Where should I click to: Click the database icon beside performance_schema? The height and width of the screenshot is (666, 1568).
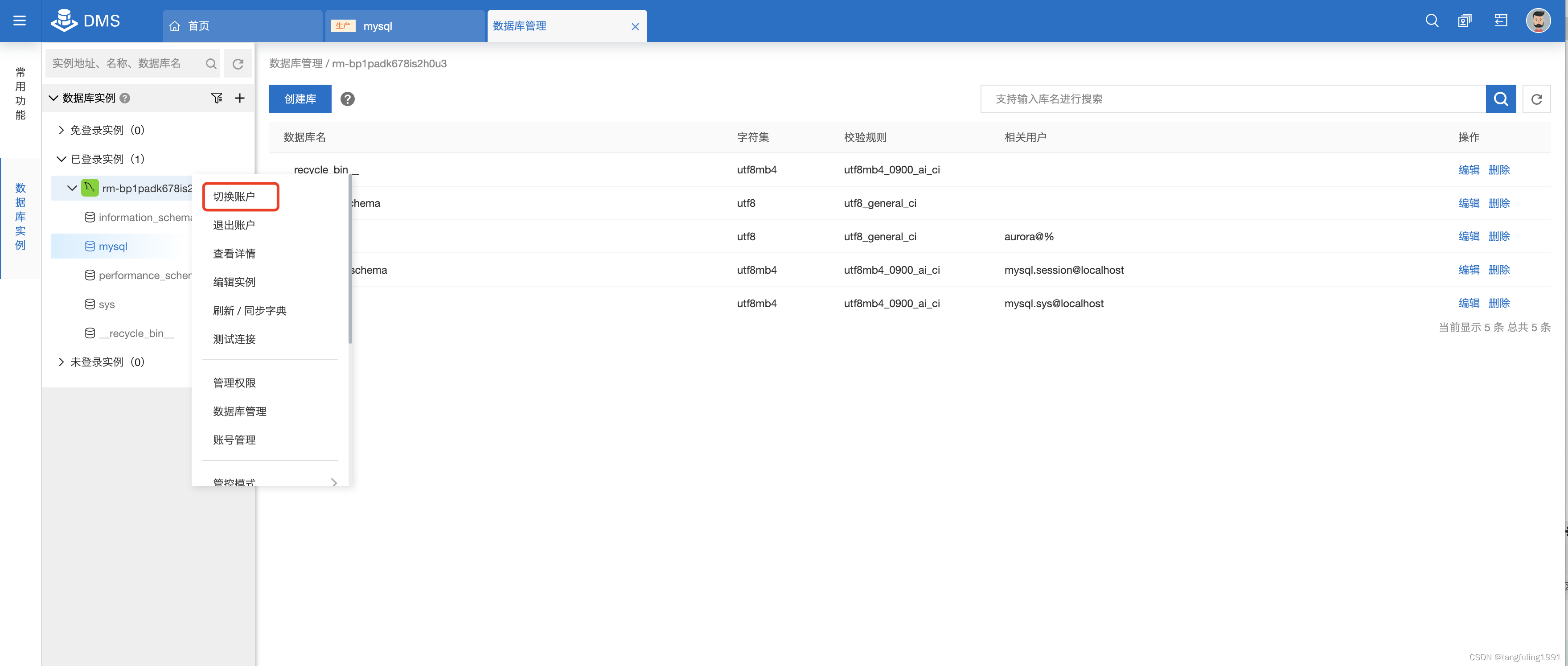[x=90, y=275]
